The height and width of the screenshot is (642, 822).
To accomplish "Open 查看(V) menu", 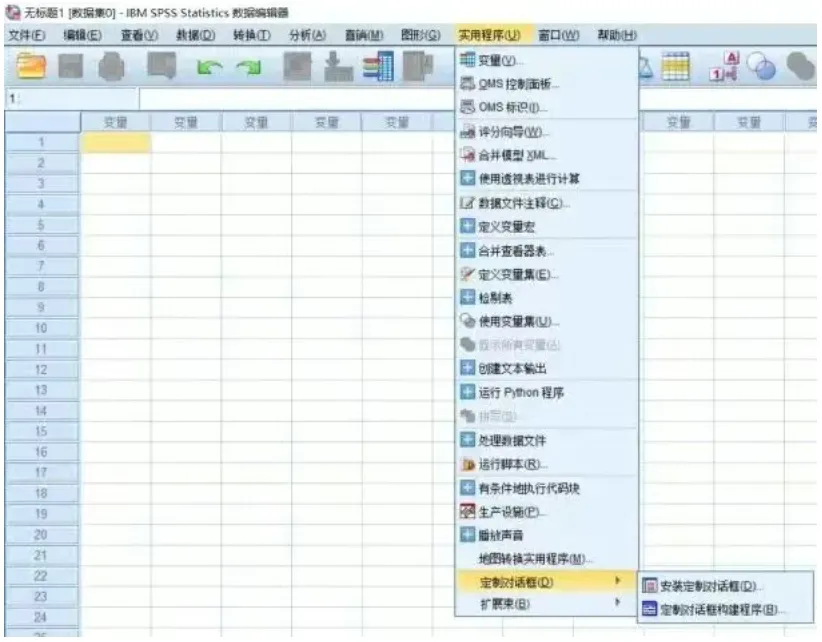I will tap(139, 35).
